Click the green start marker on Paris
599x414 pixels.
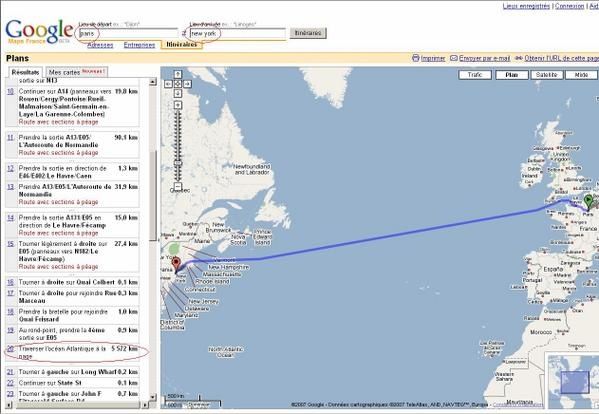click(588, 202)
